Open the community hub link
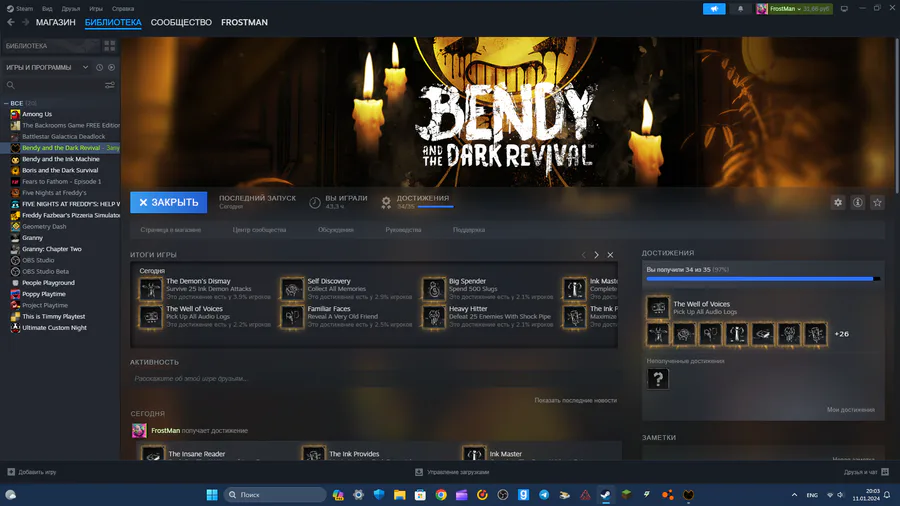Image resolution: width=900 pixels, height=506 pixels. pyautogui.click(x=259, y=229)
